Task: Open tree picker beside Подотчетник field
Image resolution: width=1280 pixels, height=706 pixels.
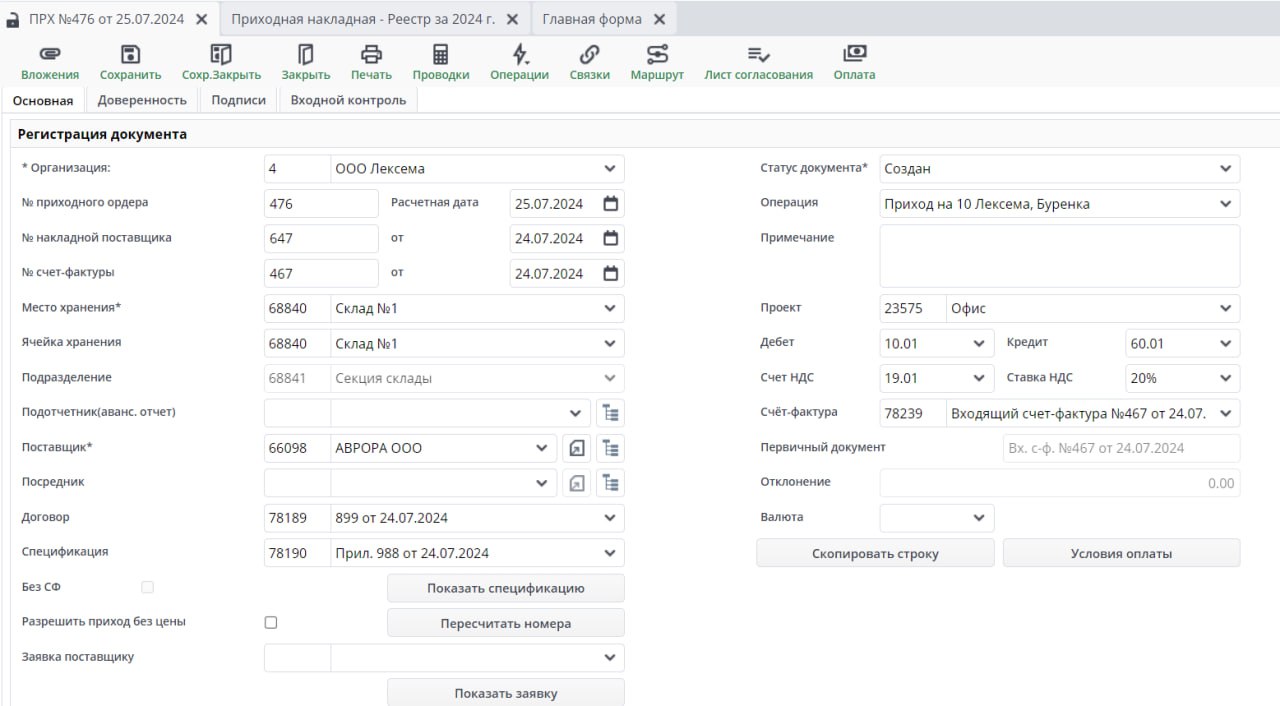Action: tap(610, 413)
